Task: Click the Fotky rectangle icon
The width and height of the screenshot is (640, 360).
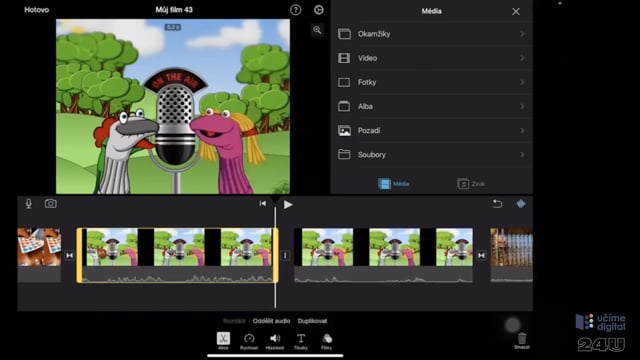Action: (344, 82)
